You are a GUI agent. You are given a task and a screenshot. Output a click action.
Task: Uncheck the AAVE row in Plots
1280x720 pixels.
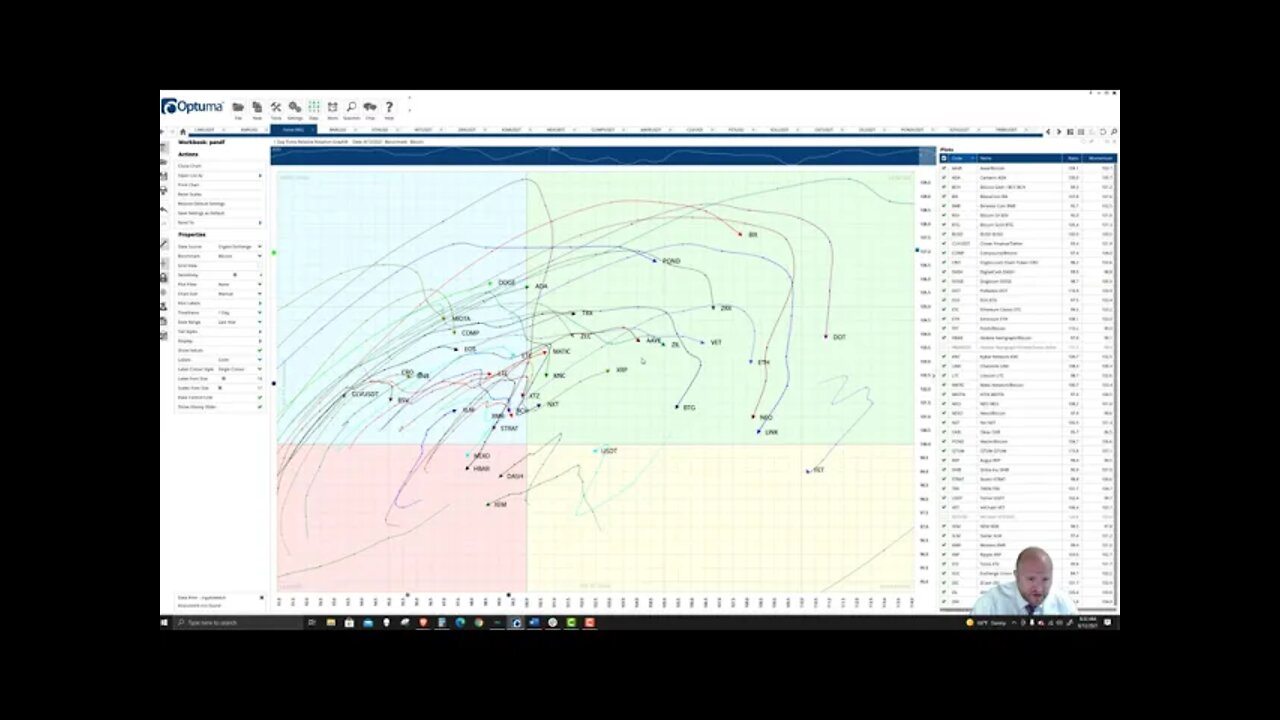(943, 168)
